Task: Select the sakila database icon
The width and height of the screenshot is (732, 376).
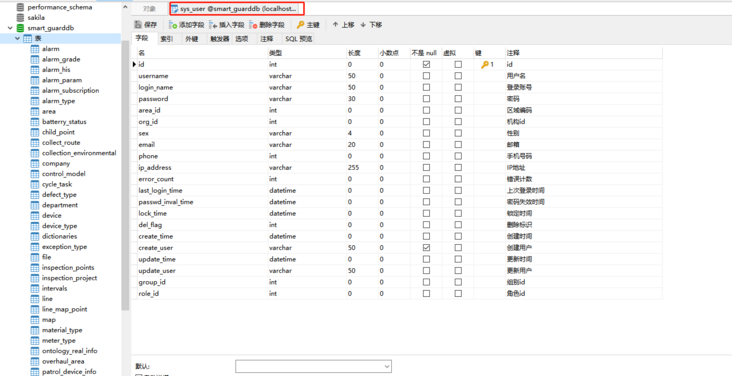Action: click(20, 18)
